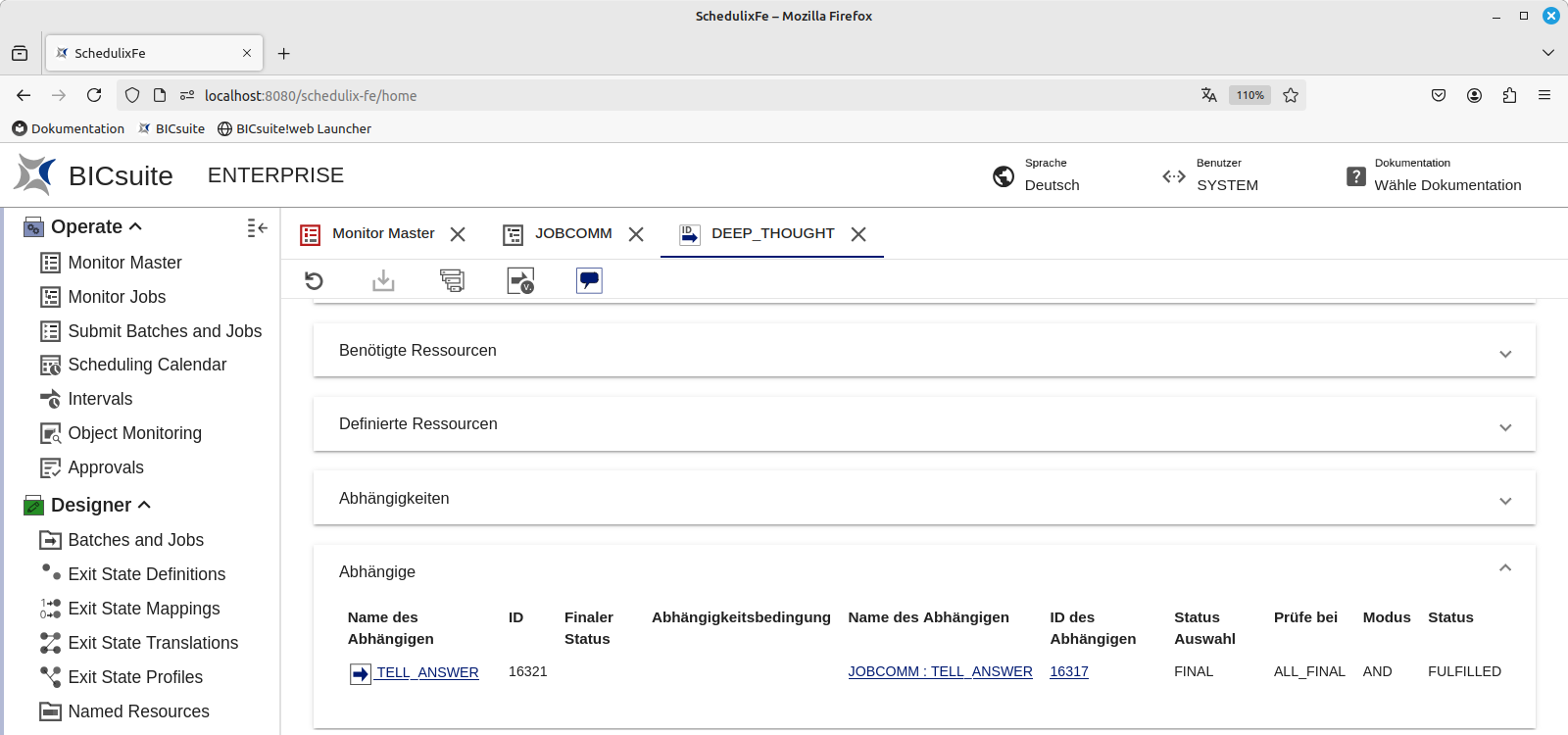1568x735 pixels.
Task: Click the refresh icon in DEEP_THOUGHT toolbar
Action: (314, 281)
